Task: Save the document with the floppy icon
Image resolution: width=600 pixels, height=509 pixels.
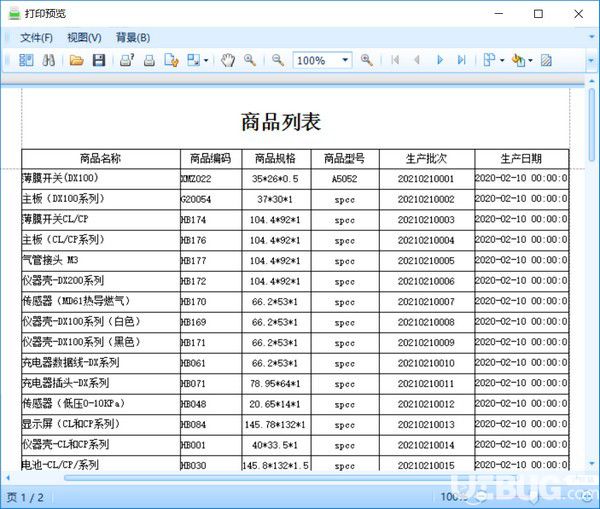Action: pyautogui.click(x=99, y=60)
